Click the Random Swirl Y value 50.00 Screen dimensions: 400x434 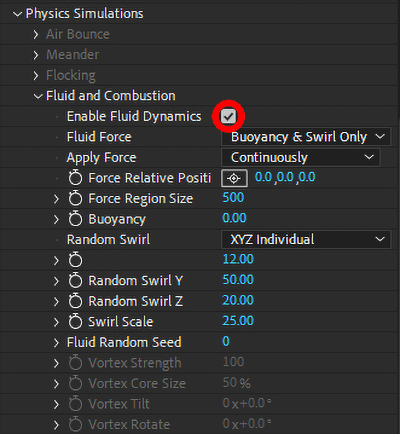238,280
